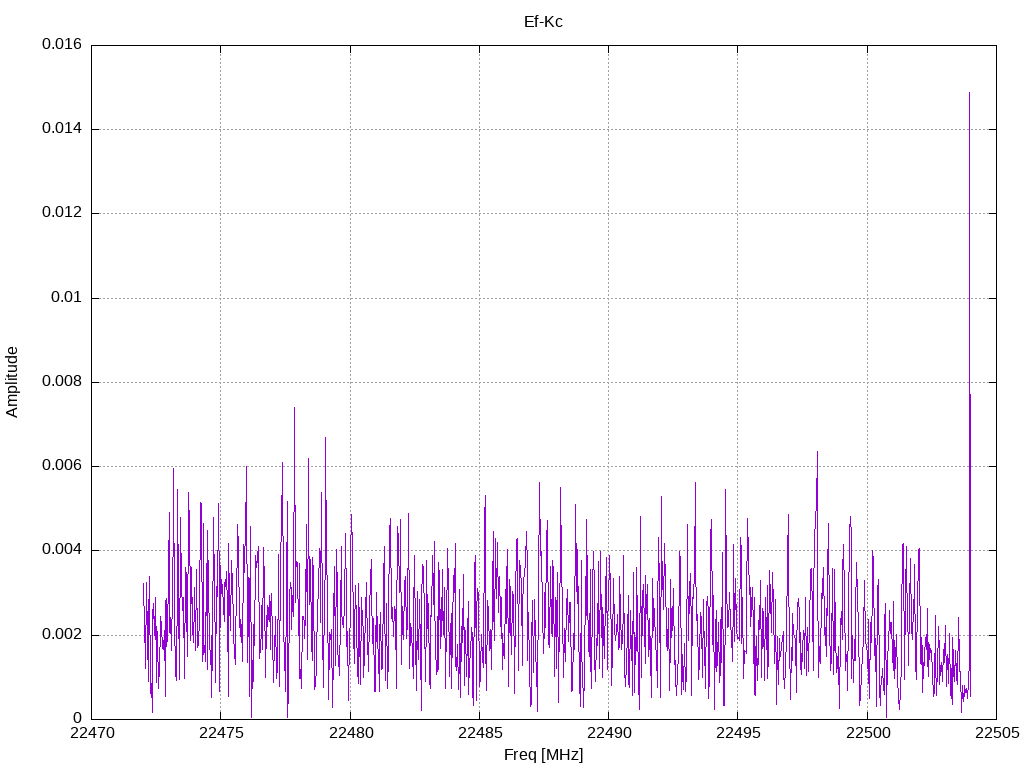Image resolution: width=1024 pixels, height=768 pixels.
Task: Click the 0.016 y-axis tick label
Action: tap(62, 45)
